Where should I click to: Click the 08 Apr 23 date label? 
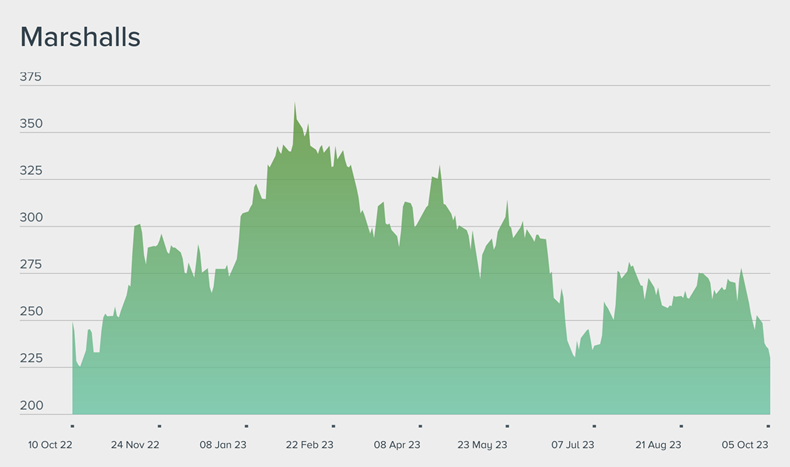coord(398,445)
